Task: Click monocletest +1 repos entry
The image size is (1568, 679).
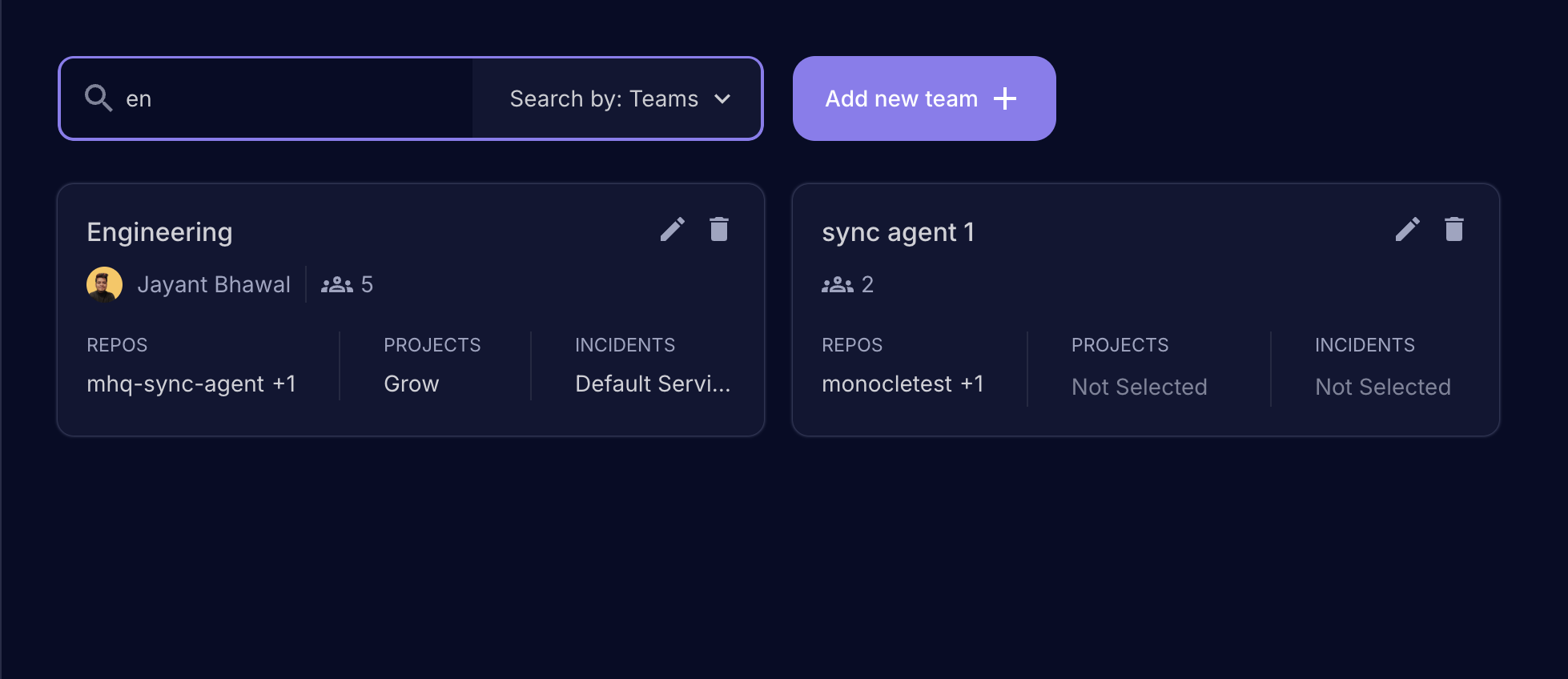Action: [x=903, y=384]
